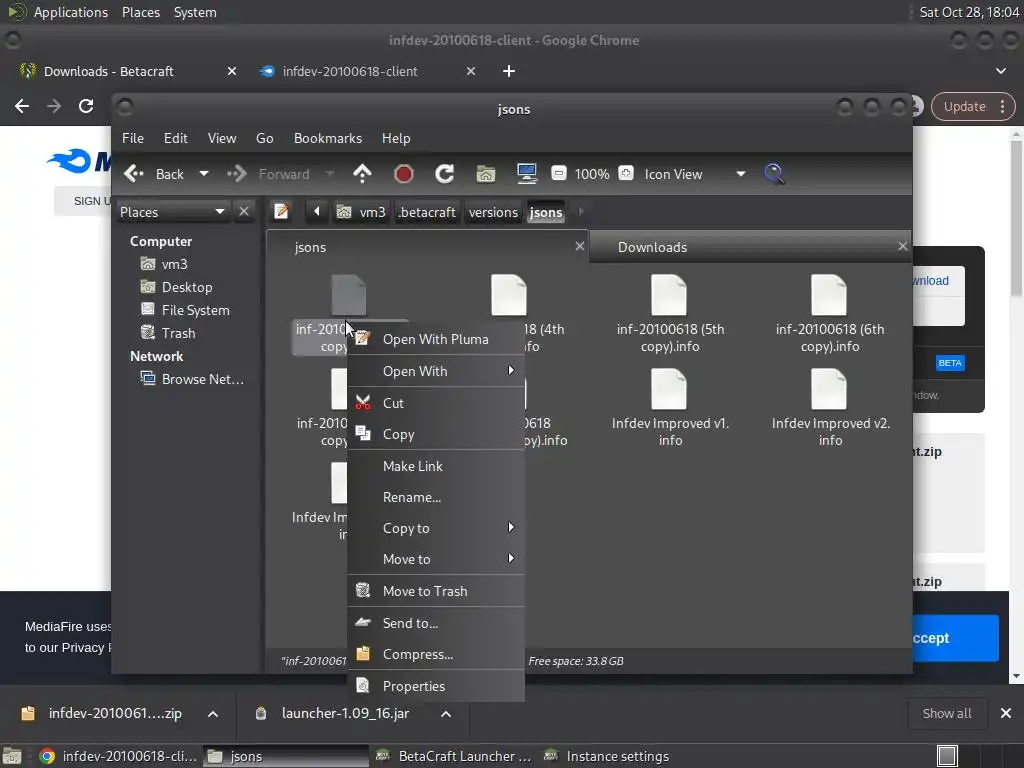Zoom in with the plus icon
This screenshot has width=1024, height=768.
[x=625, y=174]
